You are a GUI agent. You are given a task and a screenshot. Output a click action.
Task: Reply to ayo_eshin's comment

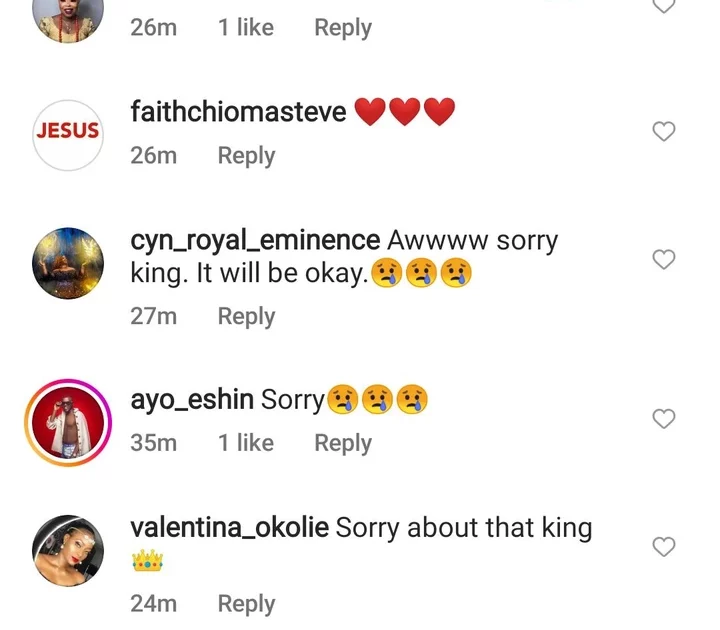(342, 443)
